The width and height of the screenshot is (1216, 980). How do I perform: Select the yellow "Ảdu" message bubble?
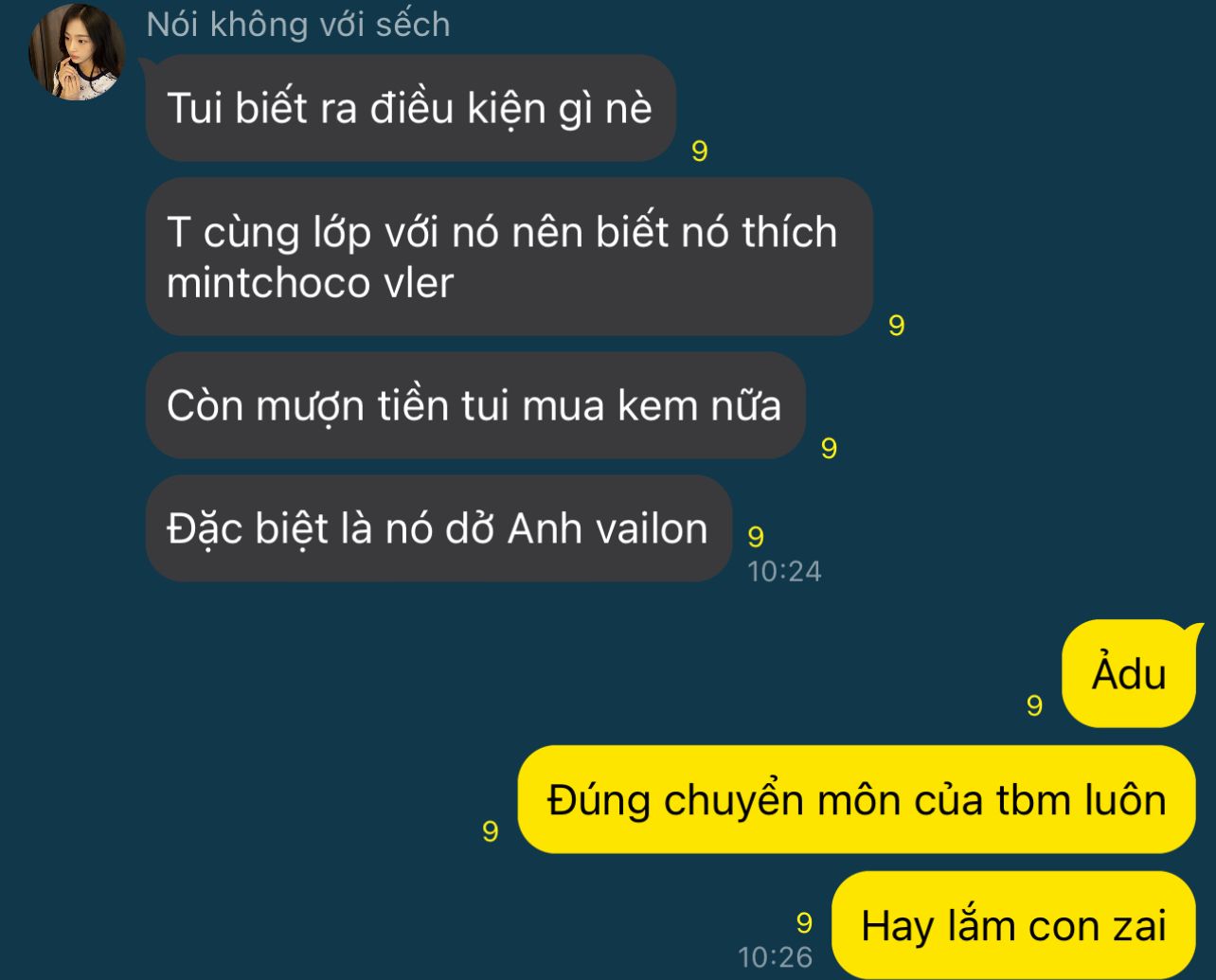pos(1129,674)
